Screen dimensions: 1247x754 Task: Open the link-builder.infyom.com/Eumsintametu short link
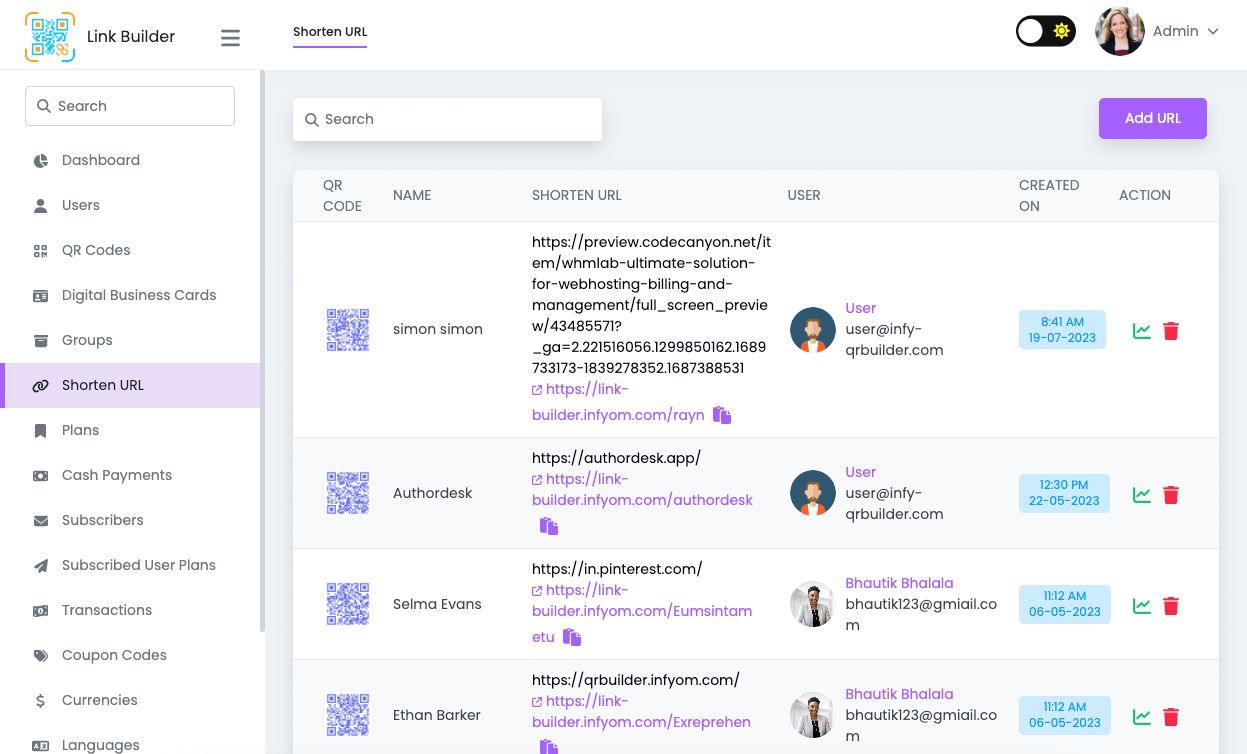[x=642, y=611]
